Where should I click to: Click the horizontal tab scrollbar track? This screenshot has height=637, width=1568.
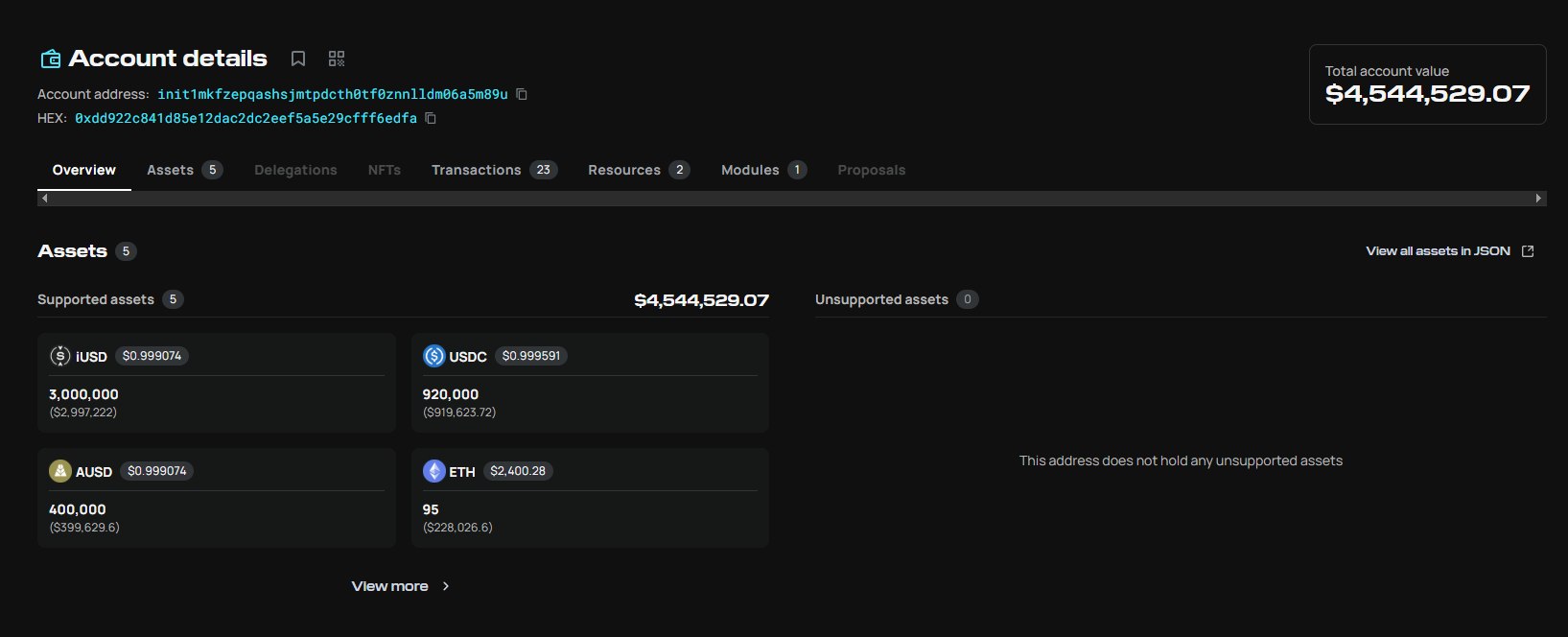point(791,199)
